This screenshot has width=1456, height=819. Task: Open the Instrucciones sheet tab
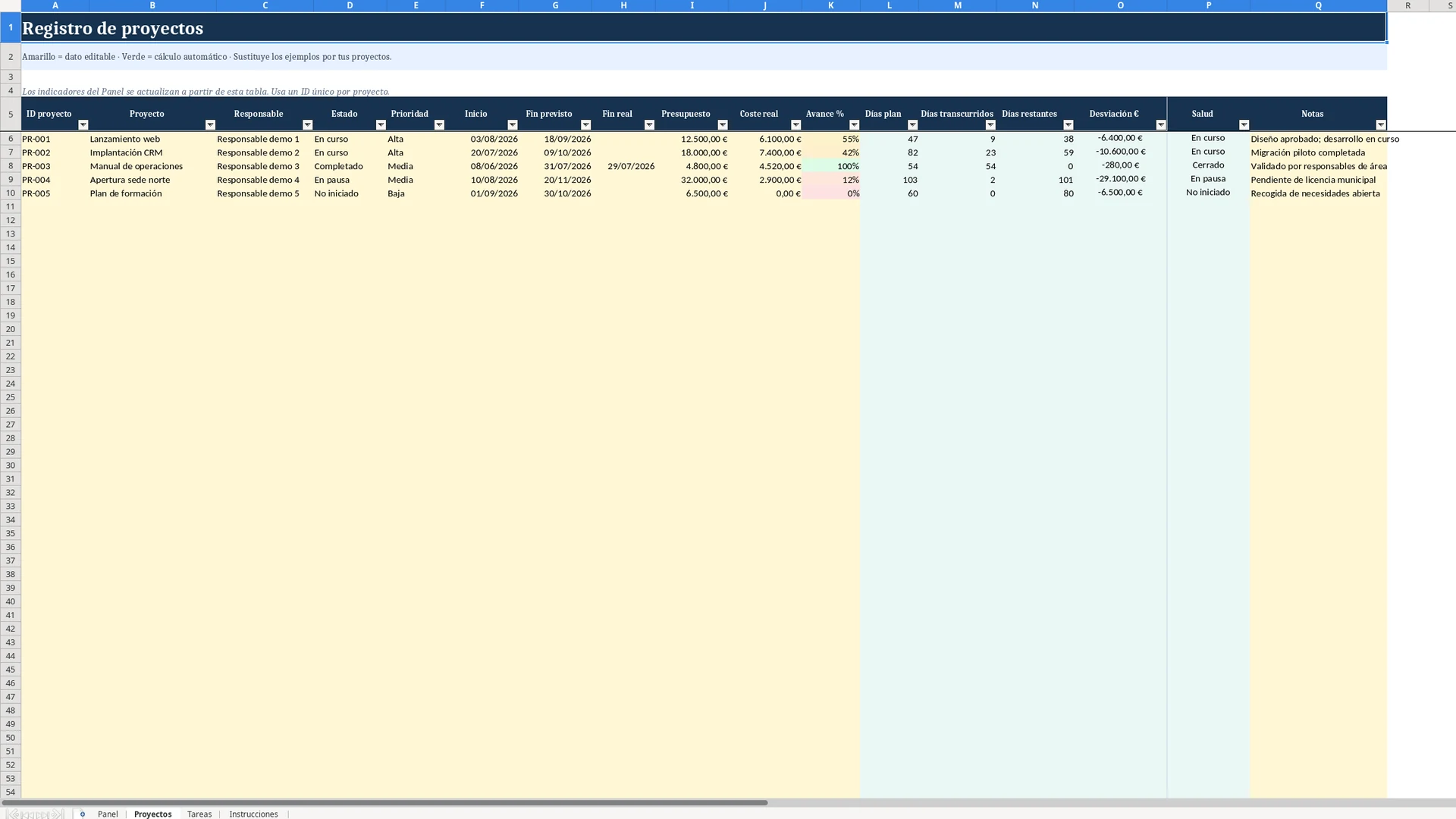tap(253, 814)
